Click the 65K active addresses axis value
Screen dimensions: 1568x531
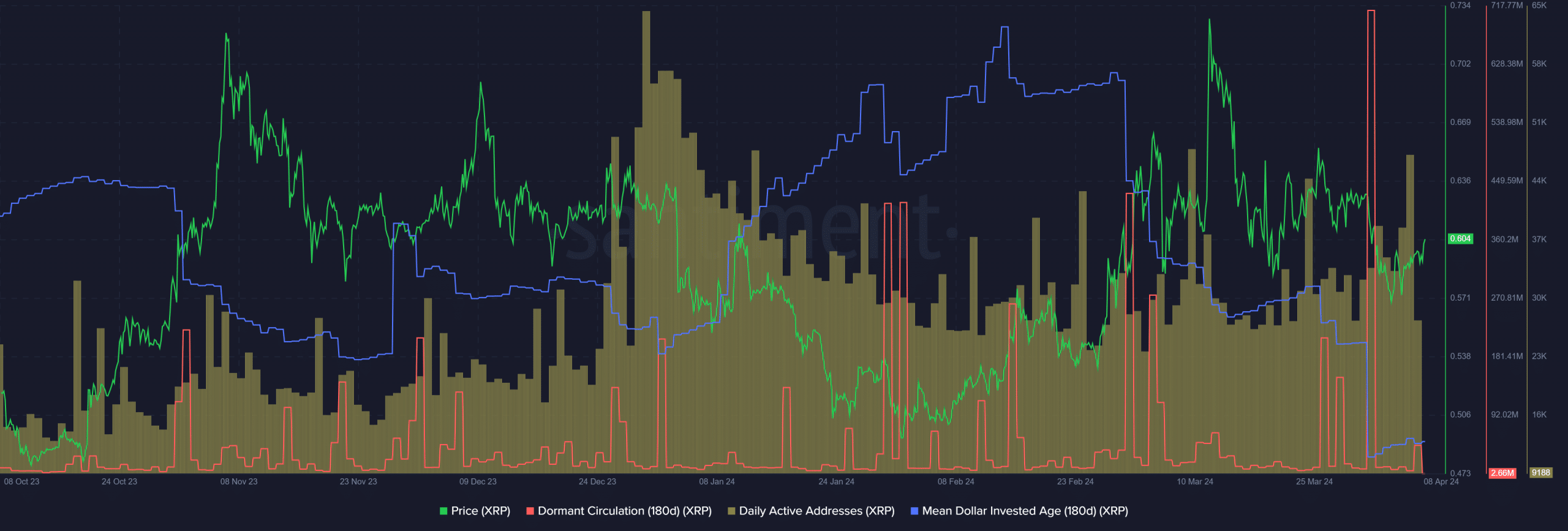1539,5
